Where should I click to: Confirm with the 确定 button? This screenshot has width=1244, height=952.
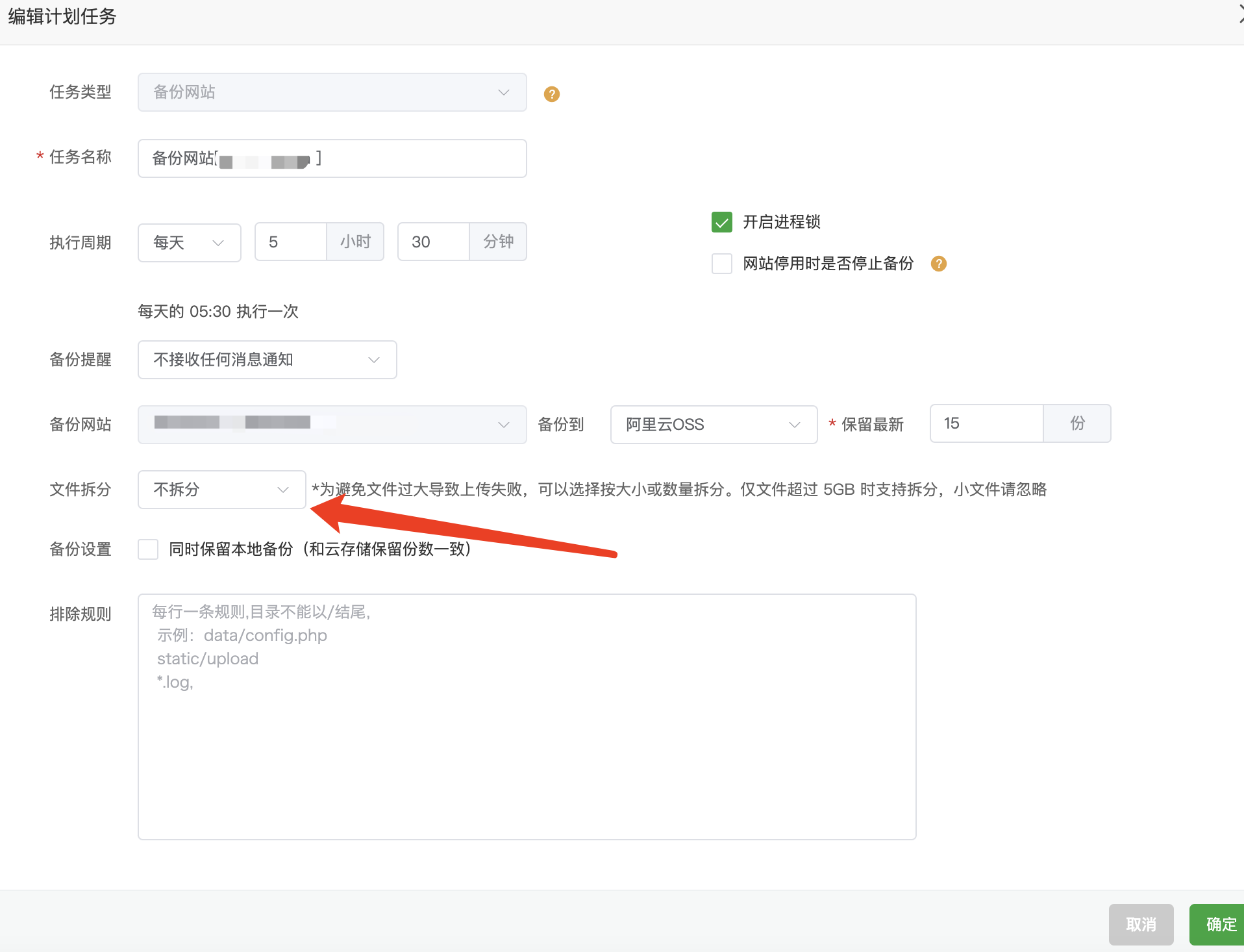click(1218, 925)
